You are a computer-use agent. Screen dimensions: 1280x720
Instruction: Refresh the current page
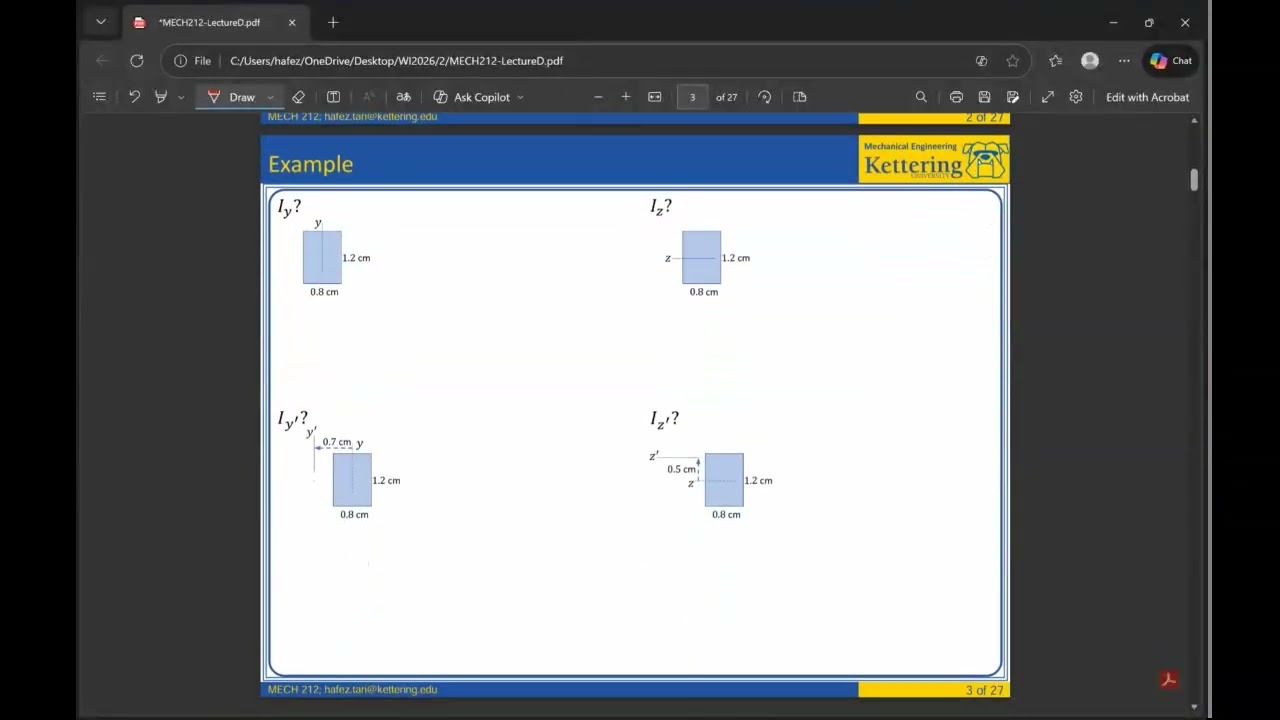point(137,61)
